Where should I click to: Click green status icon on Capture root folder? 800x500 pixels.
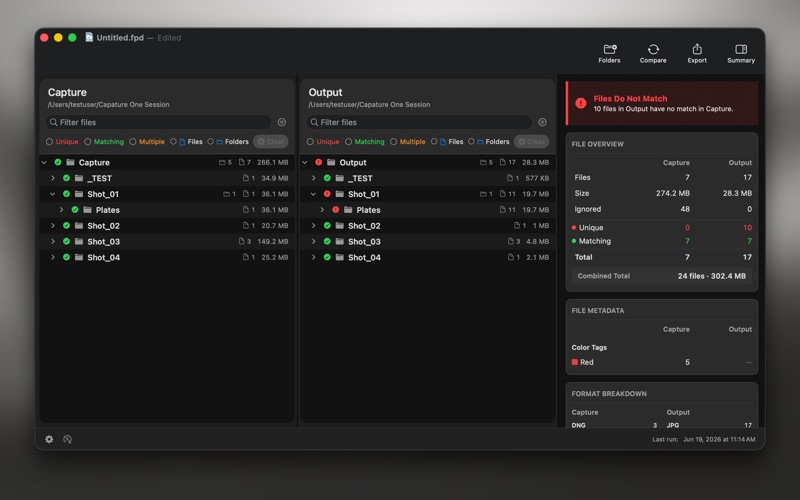point(58,162)
